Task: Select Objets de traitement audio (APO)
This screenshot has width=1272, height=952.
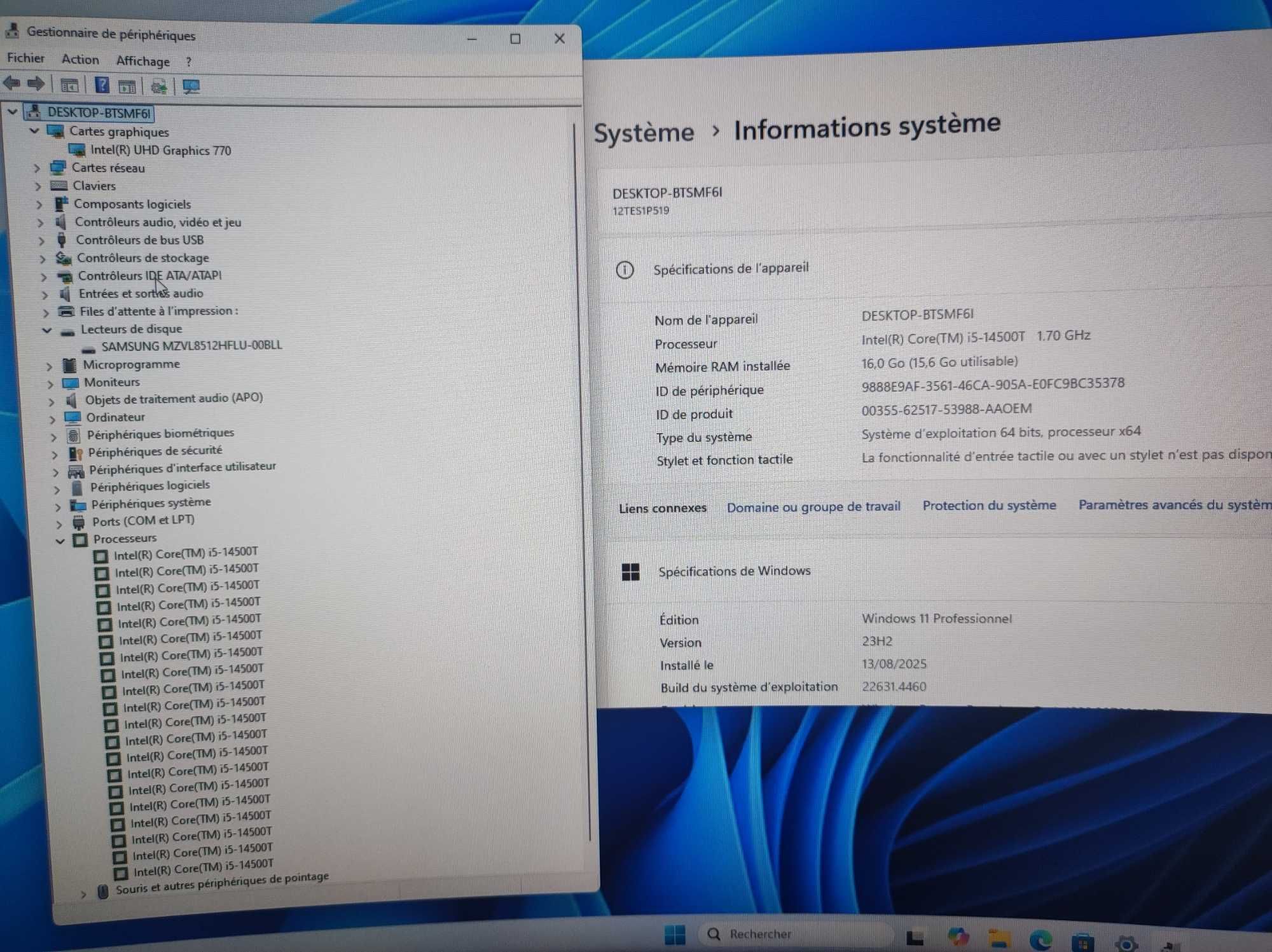Action: 174,399
